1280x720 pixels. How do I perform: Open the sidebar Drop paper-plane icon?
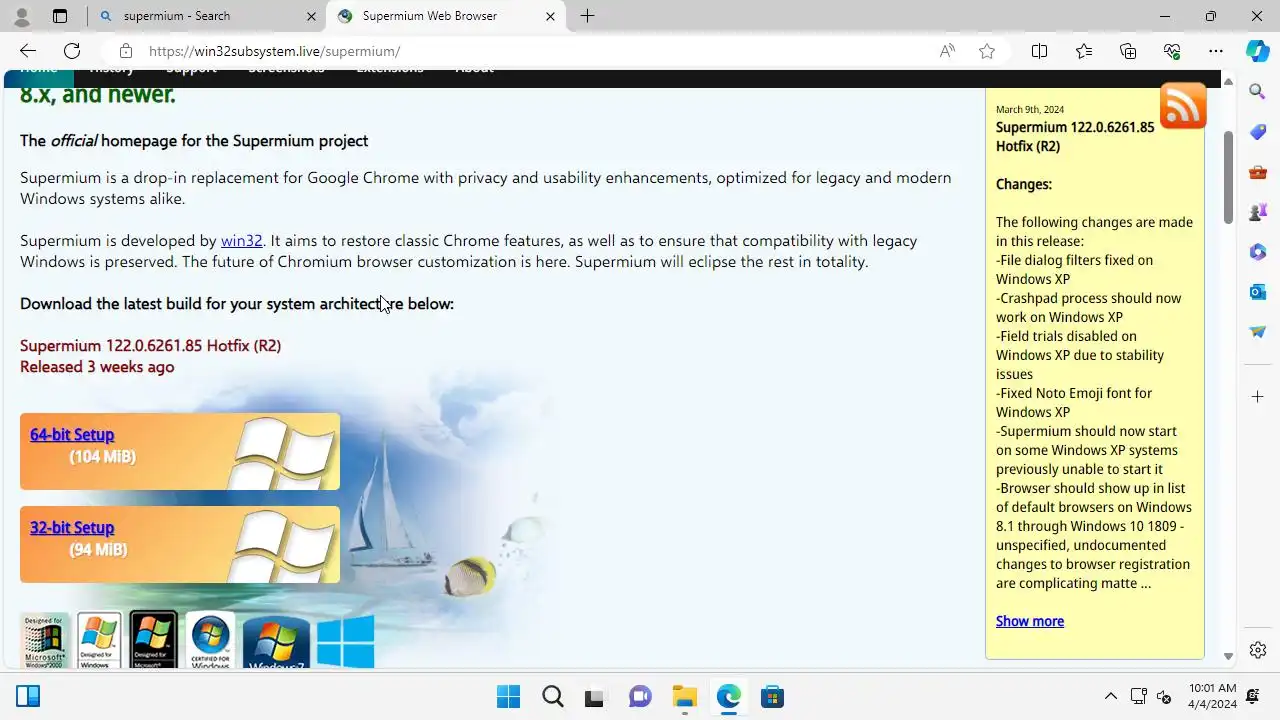(1257, 332)
